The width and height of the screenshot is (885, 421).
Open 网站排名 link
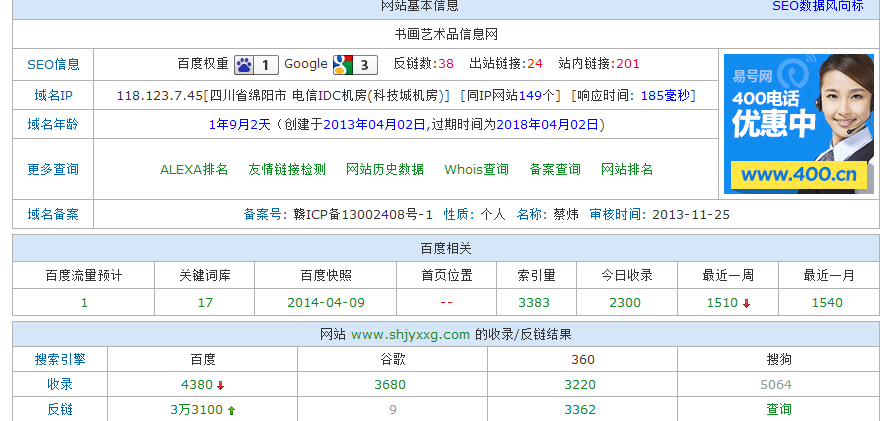click(x=627, y=170)
